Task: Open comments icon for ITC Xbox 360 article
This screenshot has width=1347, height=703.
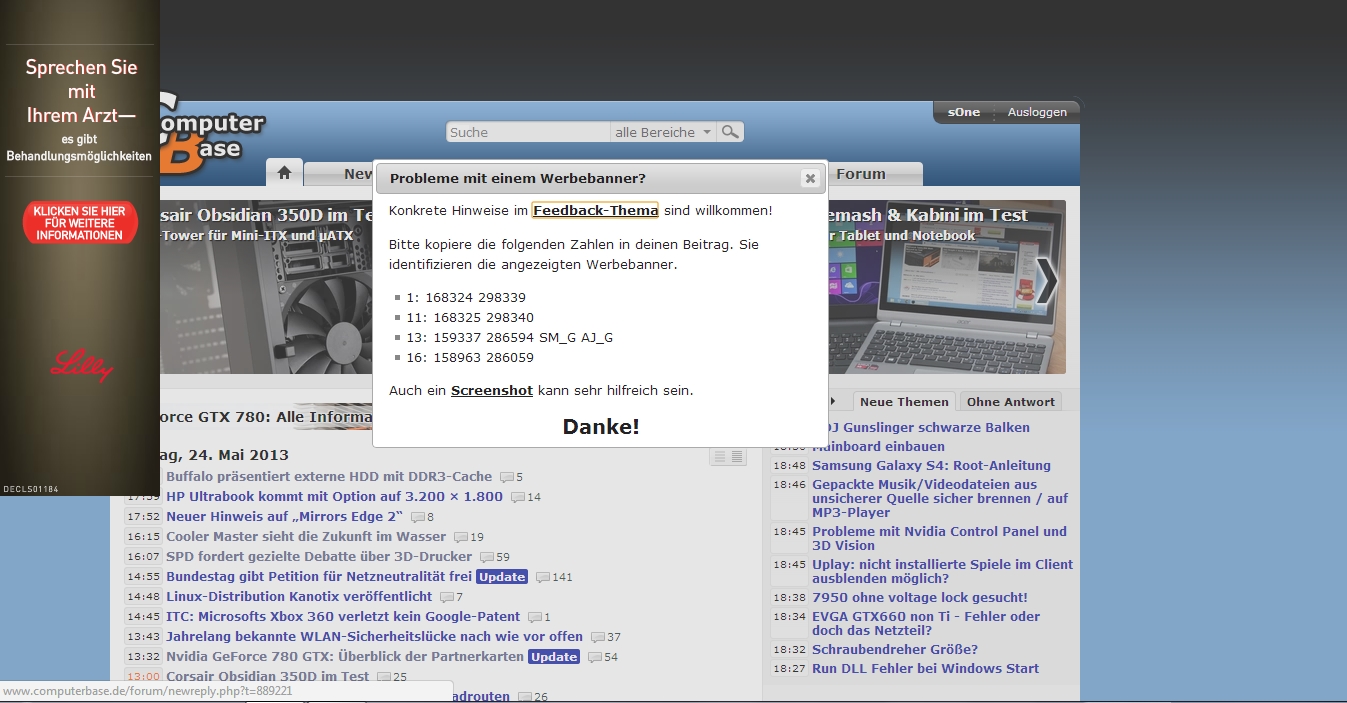Action: [x=535, y=617]
